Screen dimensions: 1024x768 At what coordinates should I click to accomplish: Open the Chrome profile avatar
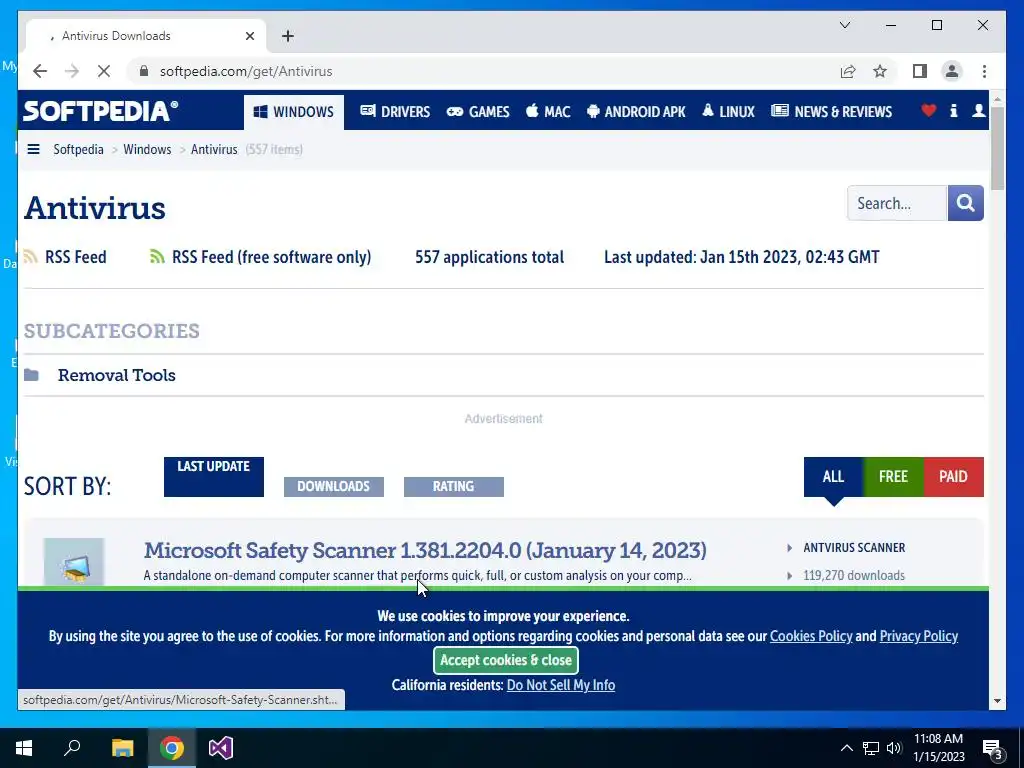952,71
